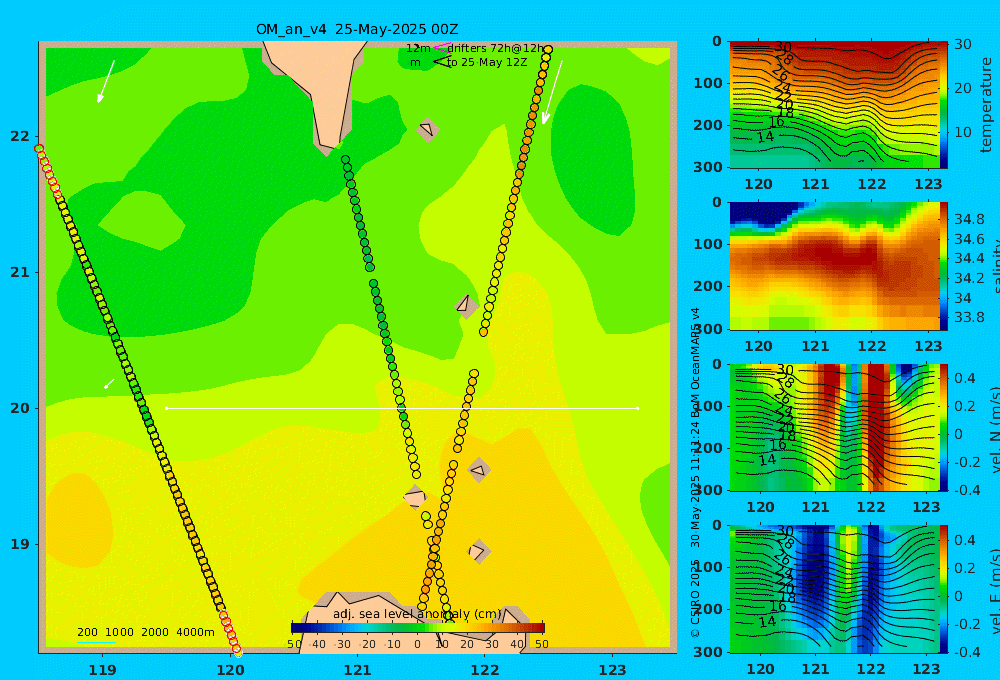
Task: Click longitude label 119 on map axis
Action: click(103, 670)
